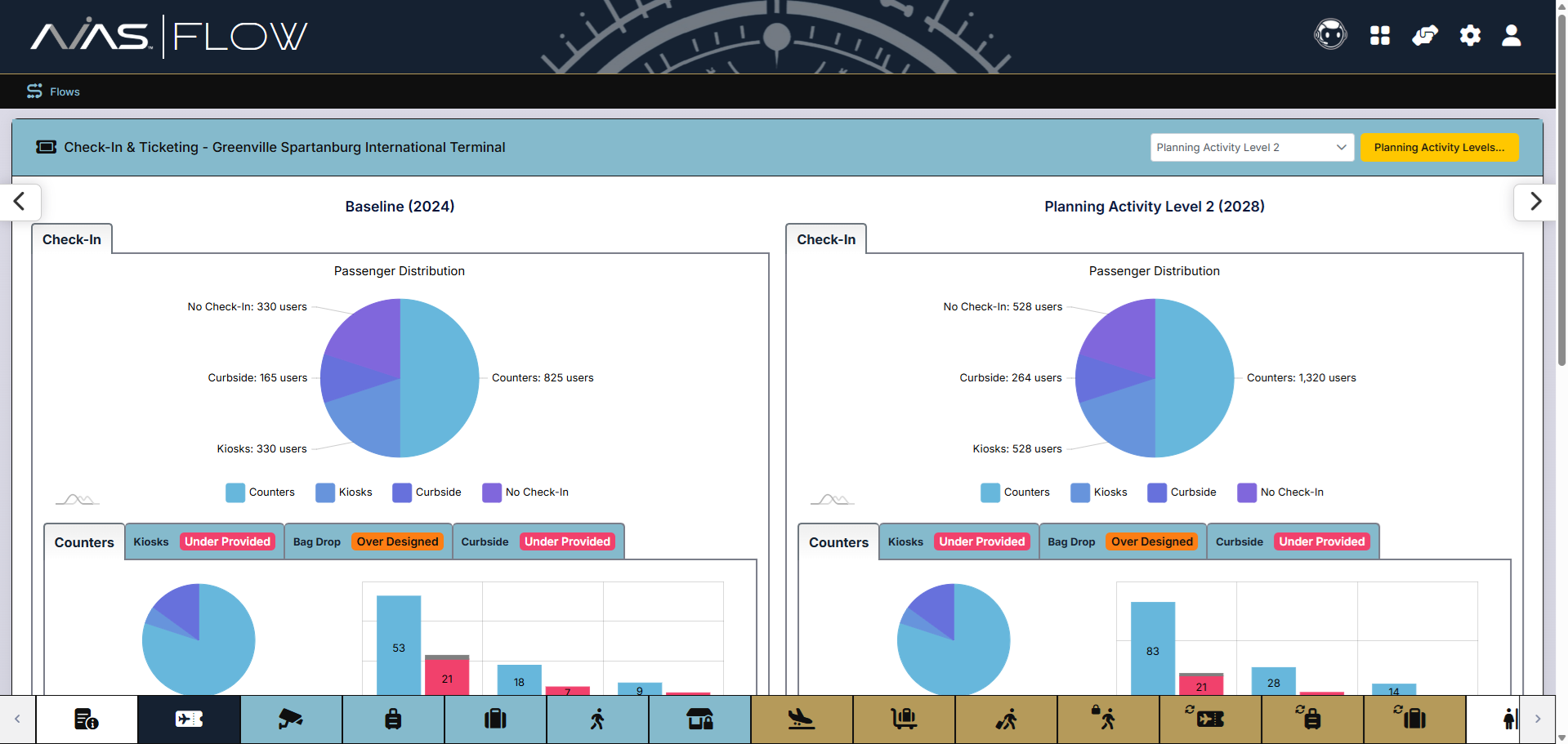The width and height of the screenshot is (1568, 744).
Task: Switch to Kiosks tab in Baseline panel
Action: click(x=204, y=541)
